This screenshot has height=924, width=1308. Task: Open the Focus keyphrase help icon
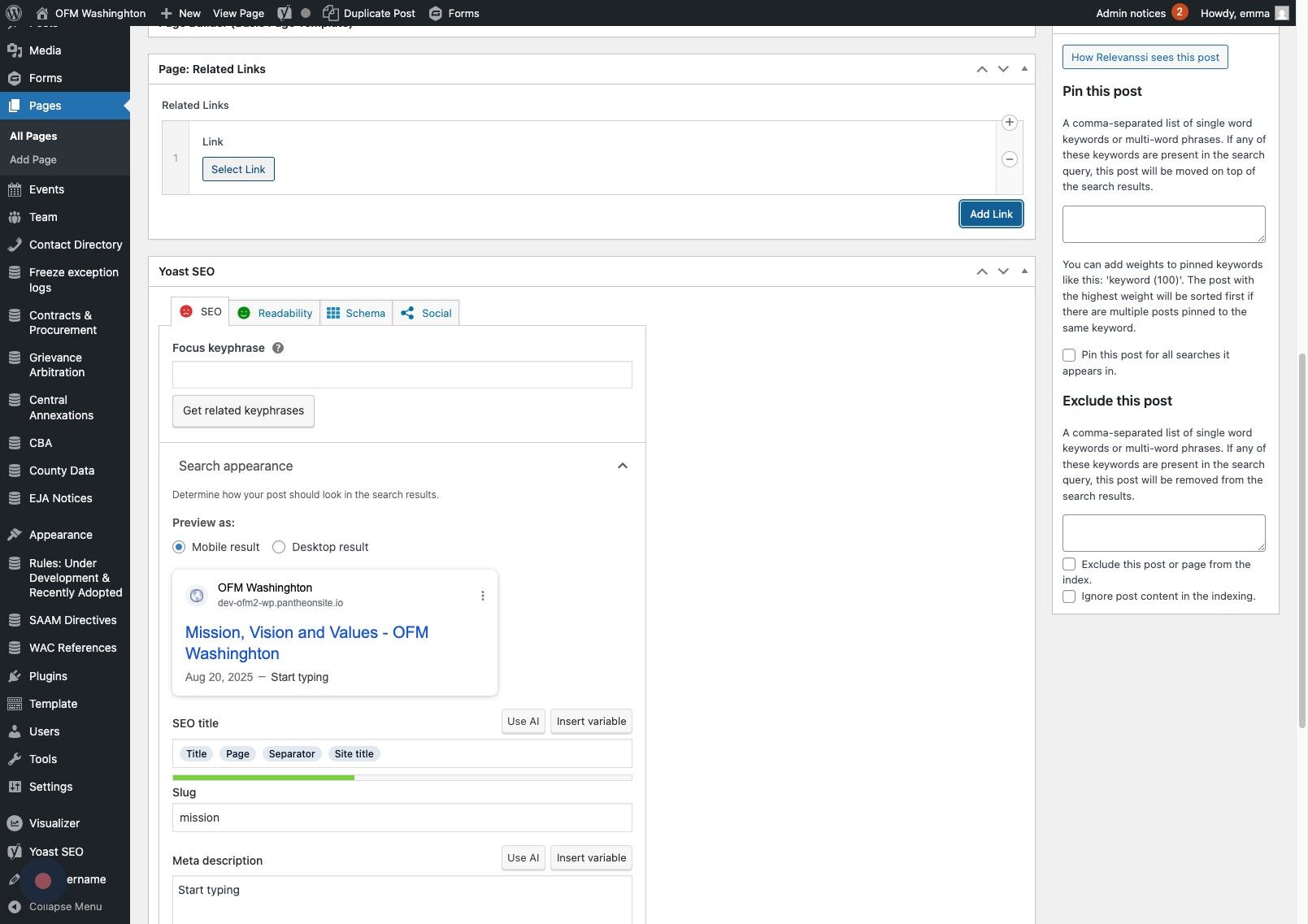278,348
